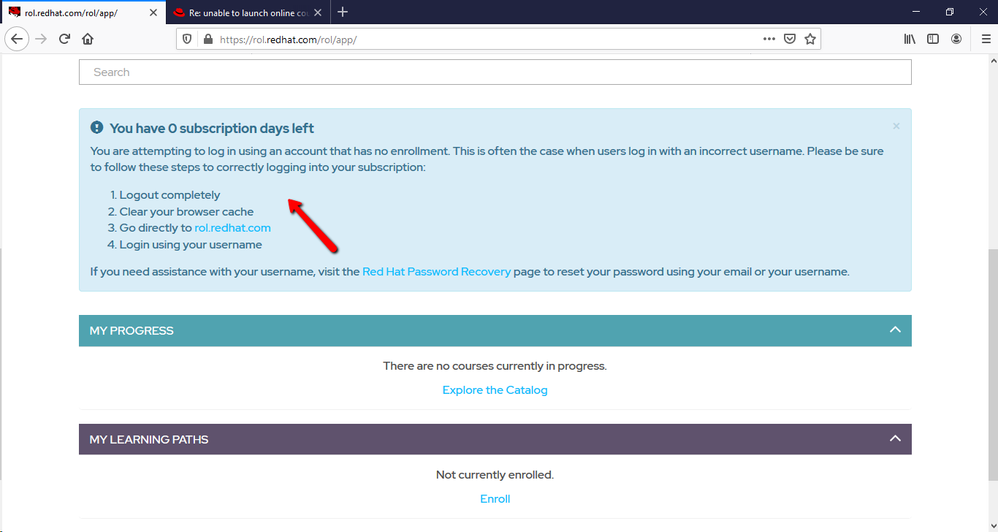Click into the Search field
This screenshot has width=998, height=532.
coord(495,72)
